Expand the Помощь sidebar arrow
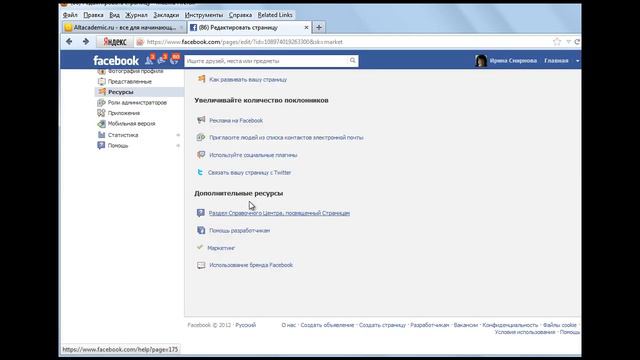 pyautogui.click(x=178, y=145)
